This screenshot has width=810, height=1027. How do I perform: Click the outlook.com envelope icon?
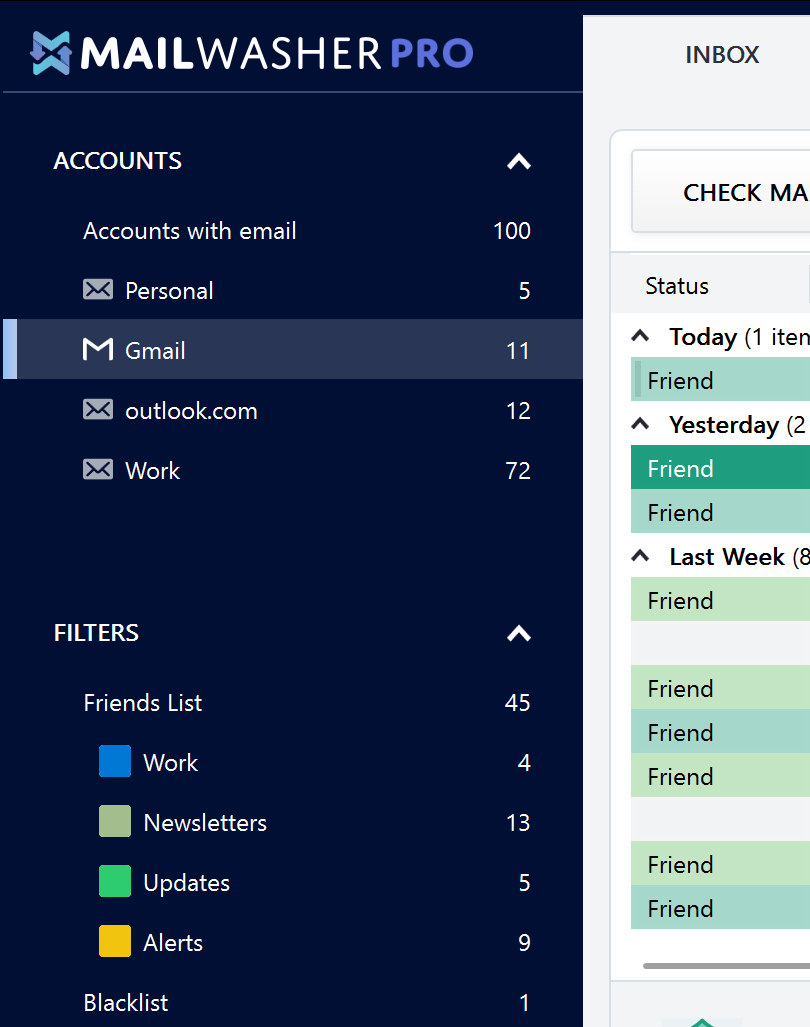98,409
